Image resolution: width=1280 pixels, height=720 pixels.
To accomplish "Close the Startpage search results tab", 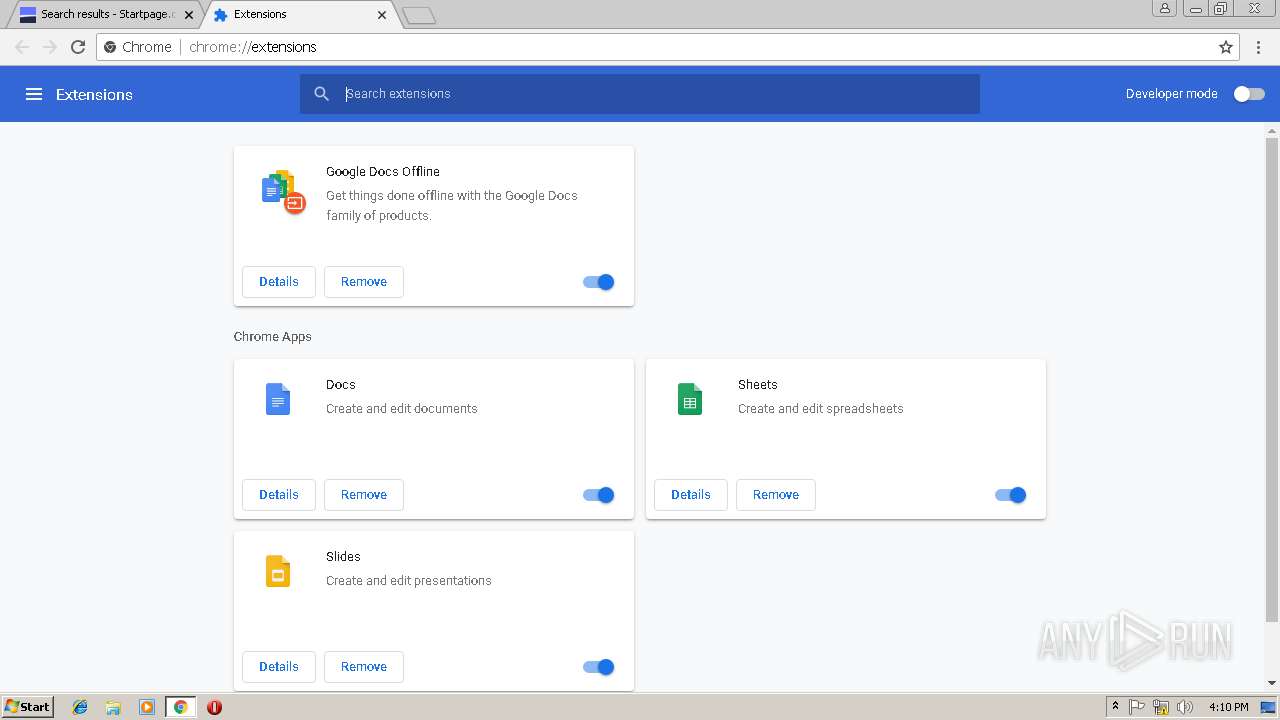I will (x=189, y=15).
